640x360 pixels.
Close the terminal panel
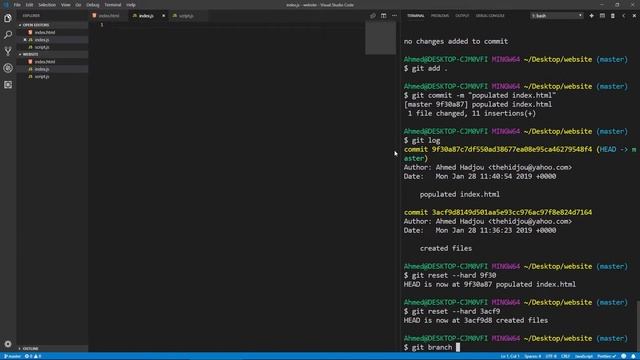[634, 16]
